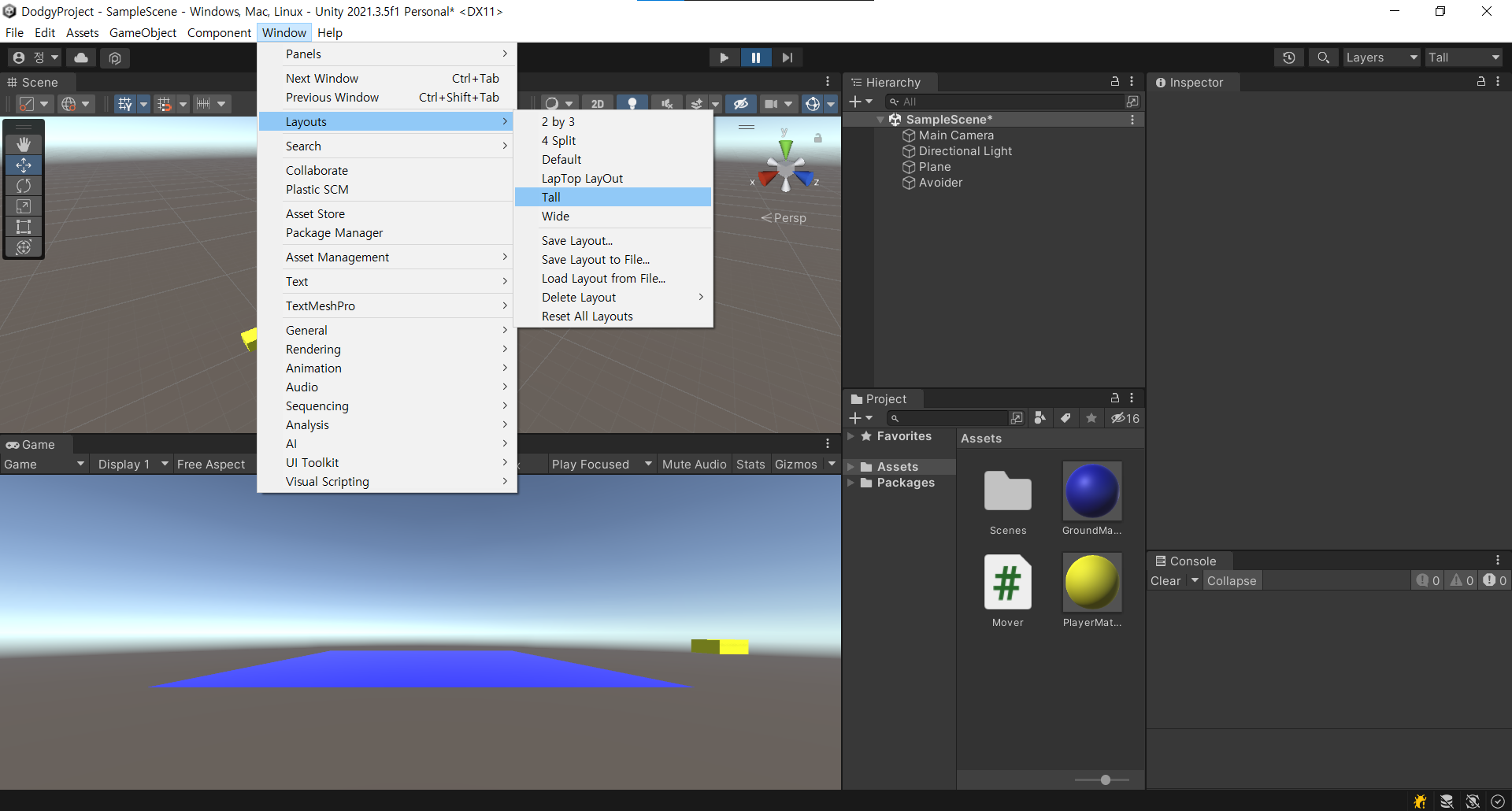Collapse the SampleScene tree arrow
This screenshot has width=1512, height=811.
880,120
